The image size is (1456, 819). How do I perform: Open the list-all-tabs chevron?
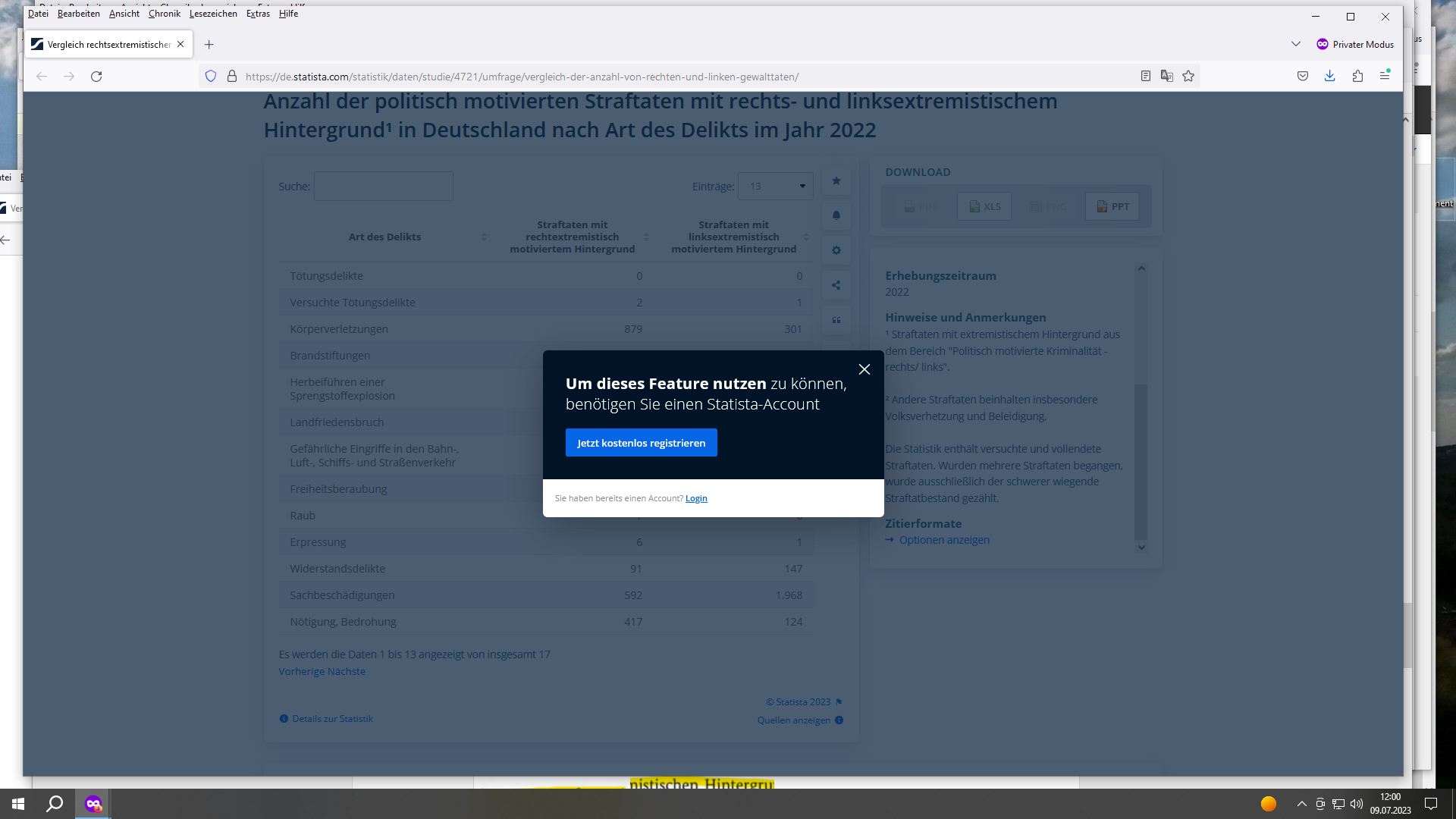coord(1295,44)
